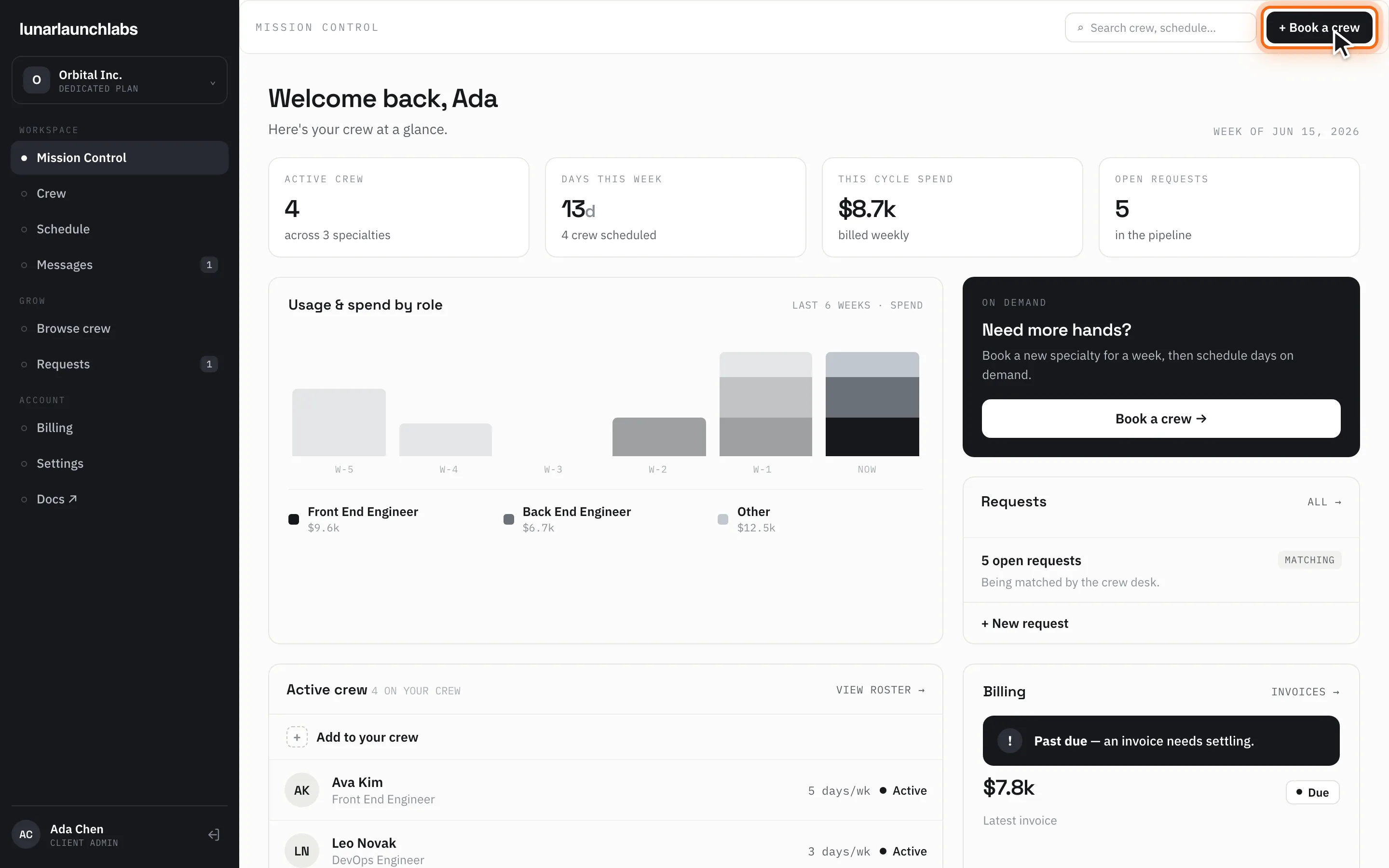The image size is (1389, 868).
Task: Click 'WEEK OF JUN 15, 2026' label
Action: (x=1286, y=132)
